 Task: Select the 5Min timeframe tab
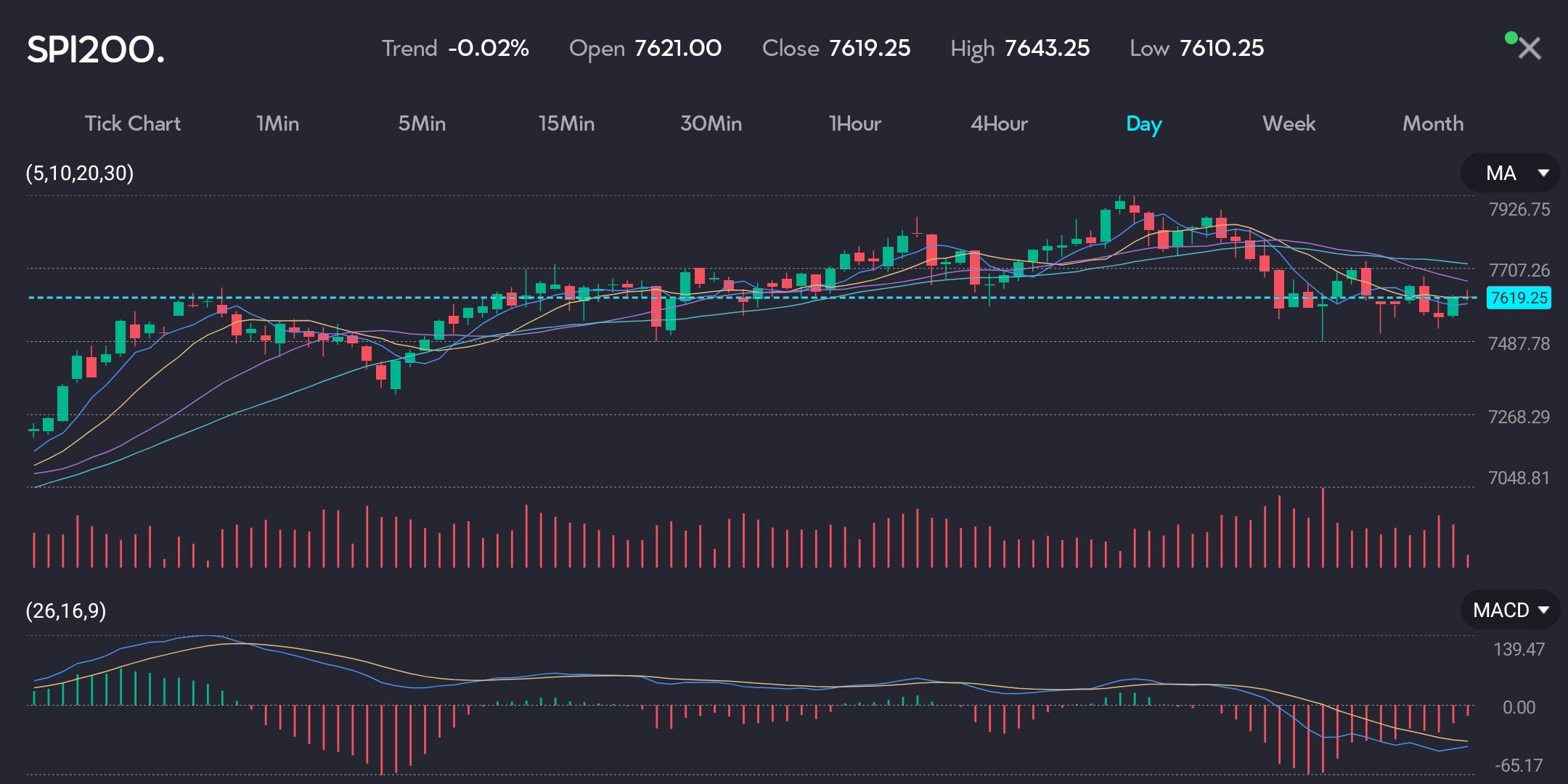[x=422, y=123]
